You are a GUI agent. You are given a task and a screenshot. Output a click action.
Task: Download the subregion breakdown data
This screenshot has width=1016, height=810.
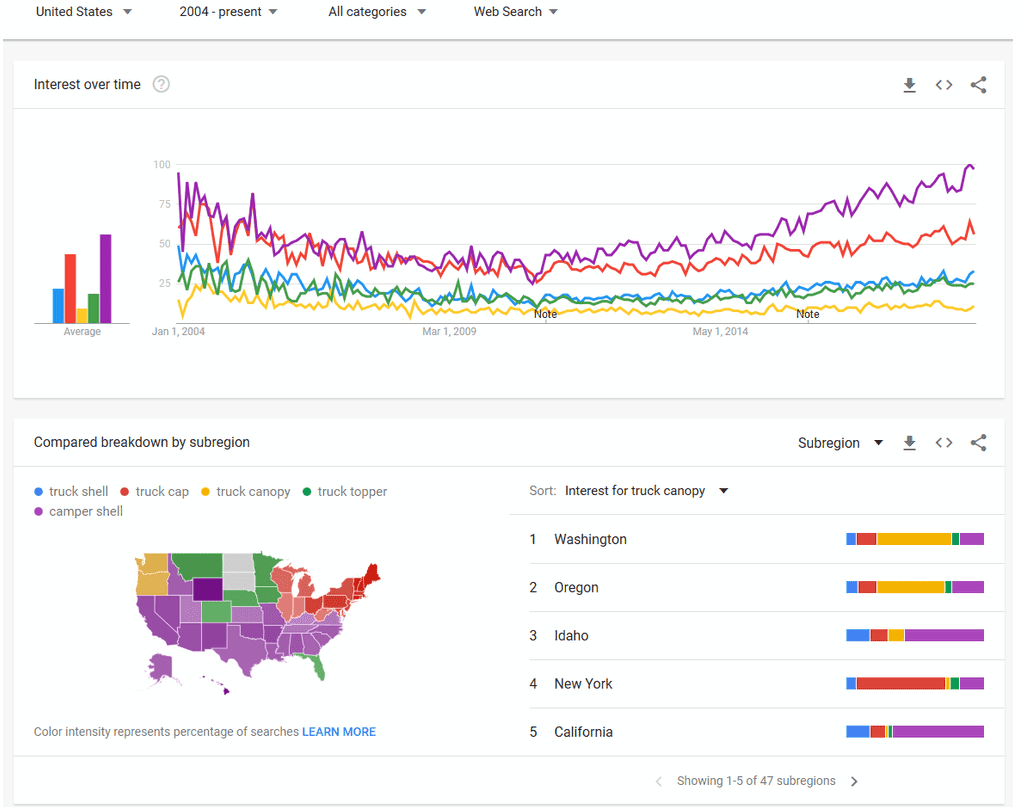909,443
